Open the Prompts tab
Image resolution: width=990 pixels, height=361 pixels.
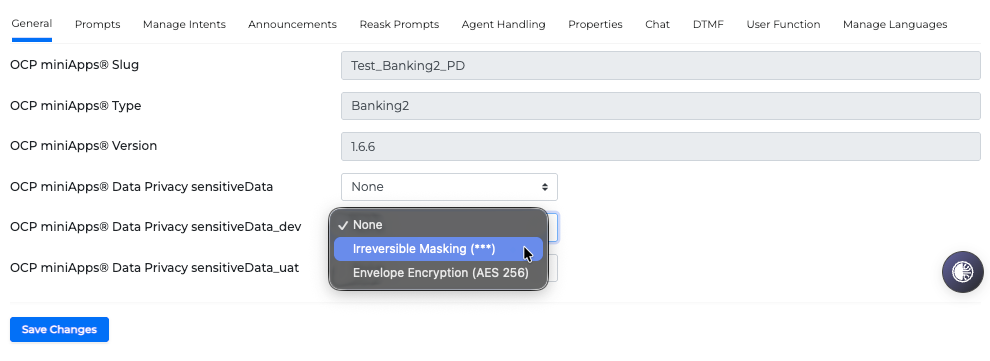pyautogui.click(x=97, y=25)
